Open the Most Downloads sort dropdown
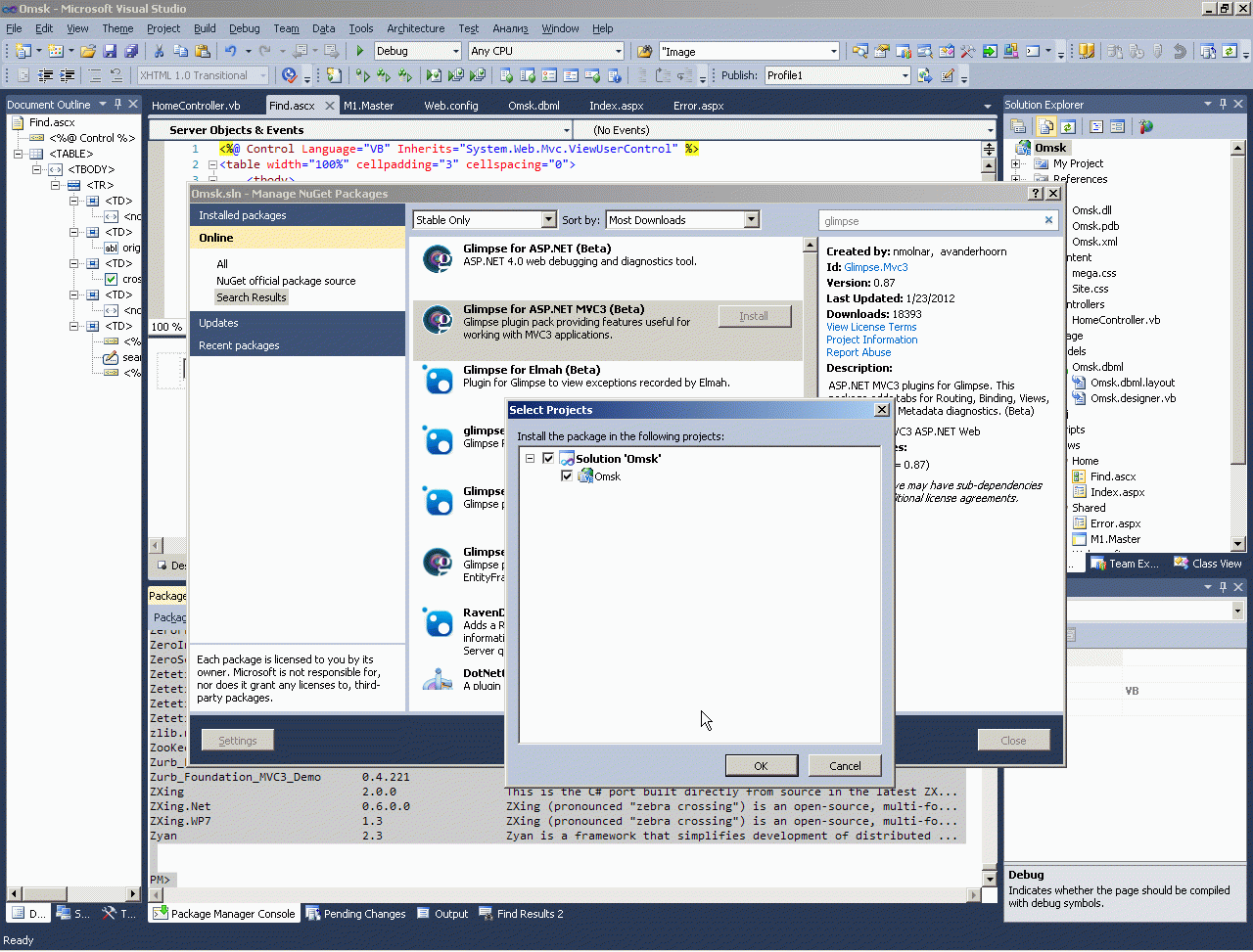Viewport: 1253px width, 952px height. coord(752,220)
